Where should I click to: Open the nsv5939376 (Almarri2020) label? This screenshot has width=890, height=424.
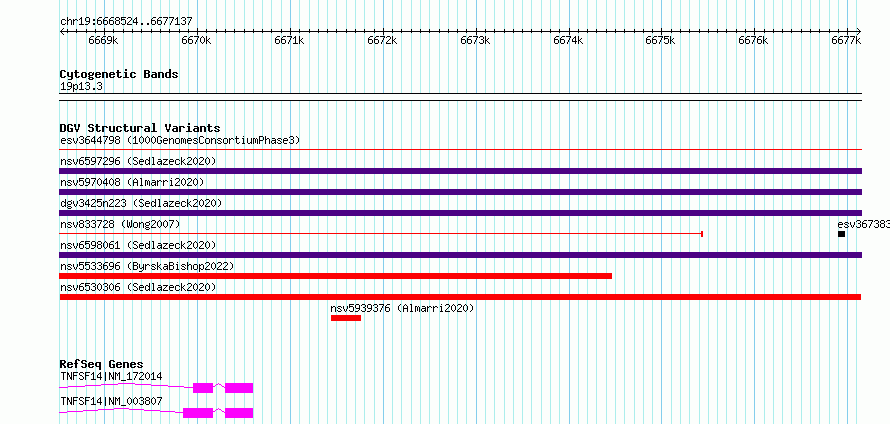coord(402,308)
